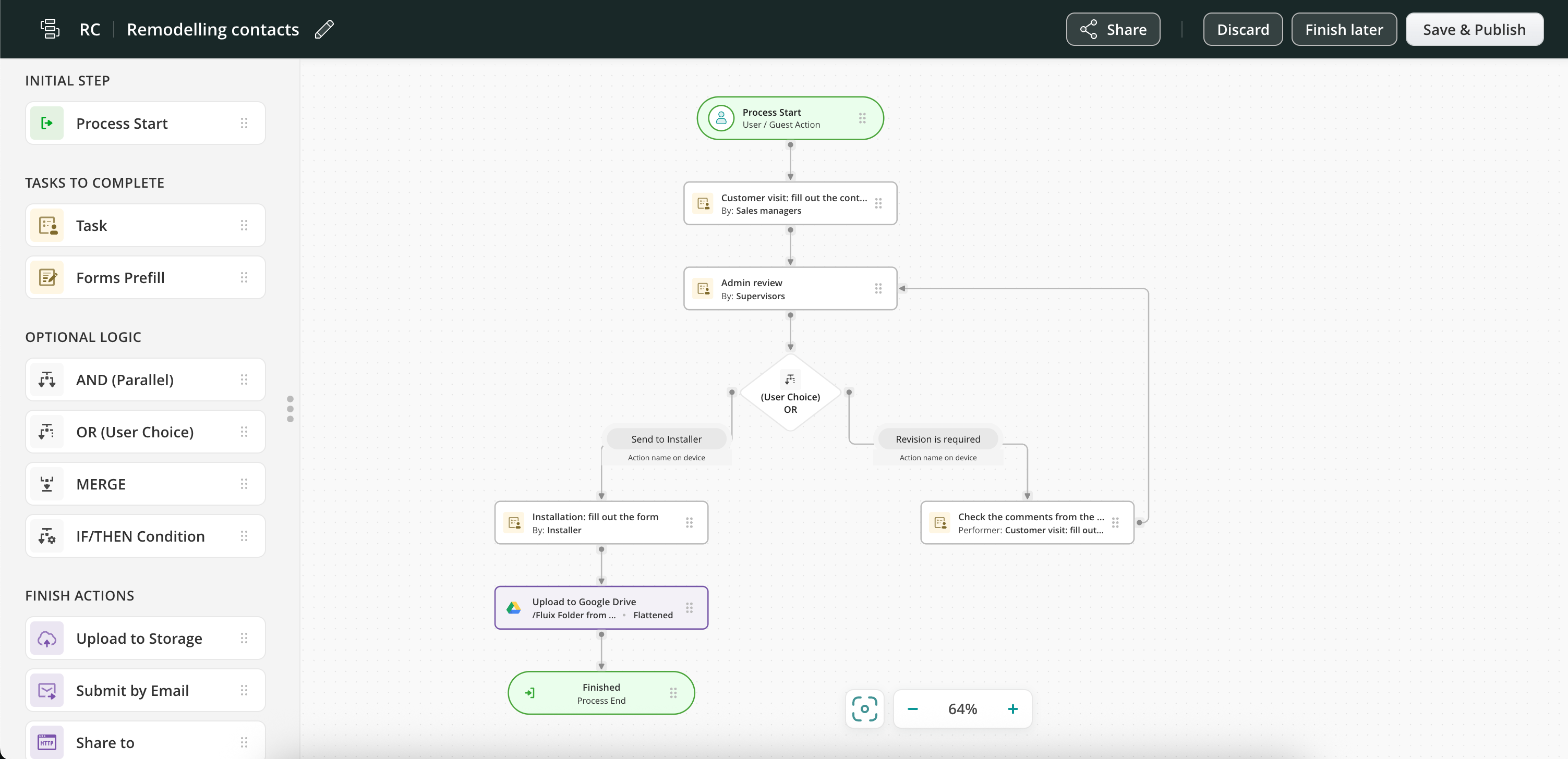Click the pencil icon to rename the workflow
This screenshot has width=1568, height=759.
[324, 29]
